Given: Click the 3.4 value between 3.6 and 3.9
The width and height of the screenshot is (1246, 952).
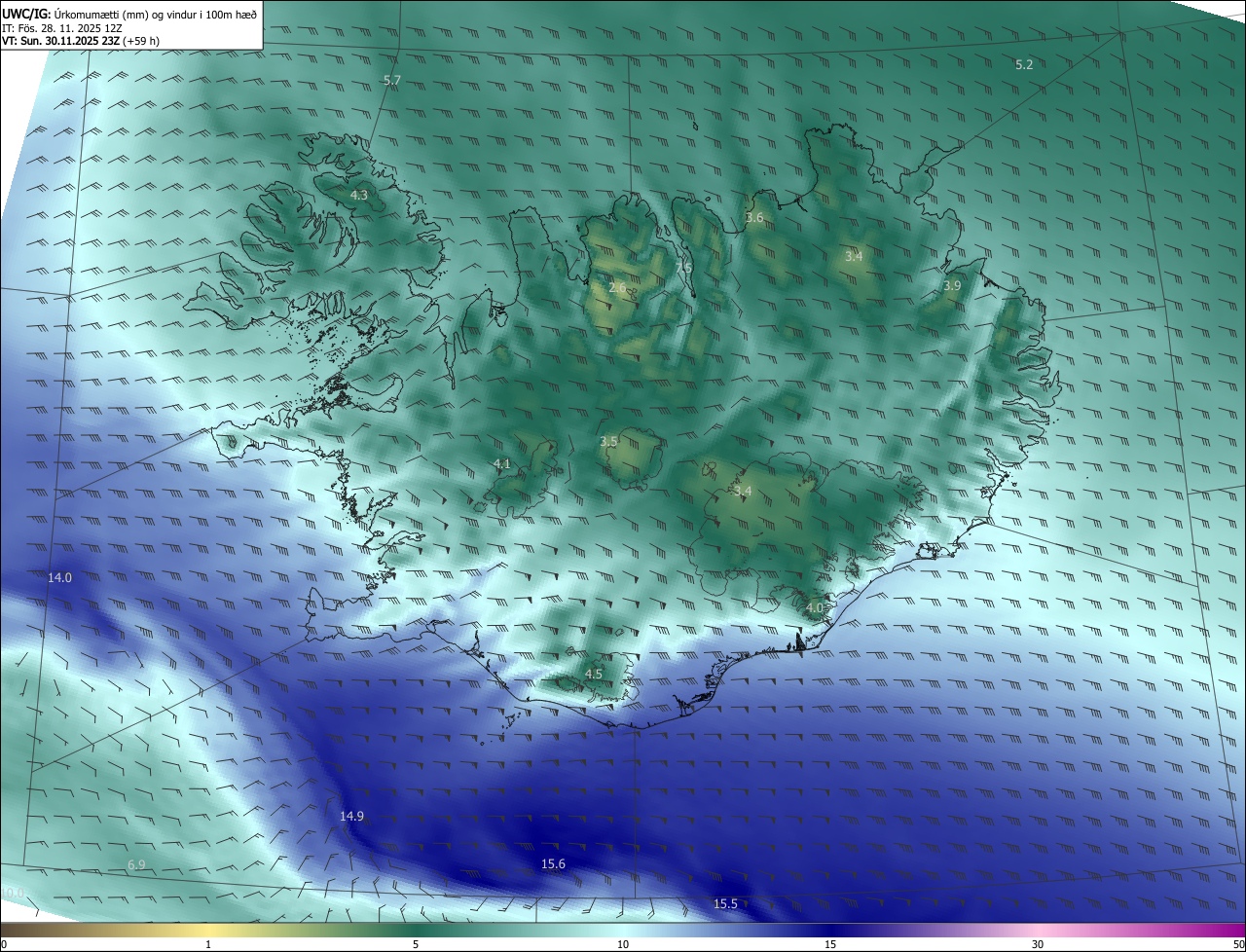Looking at the screenshot, I should [854, 256].
